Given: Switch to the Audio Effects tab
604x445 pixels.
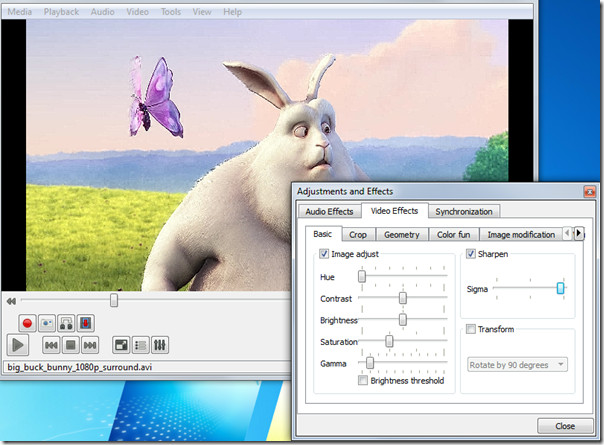Looking at the screenshot, I should 329,212.
